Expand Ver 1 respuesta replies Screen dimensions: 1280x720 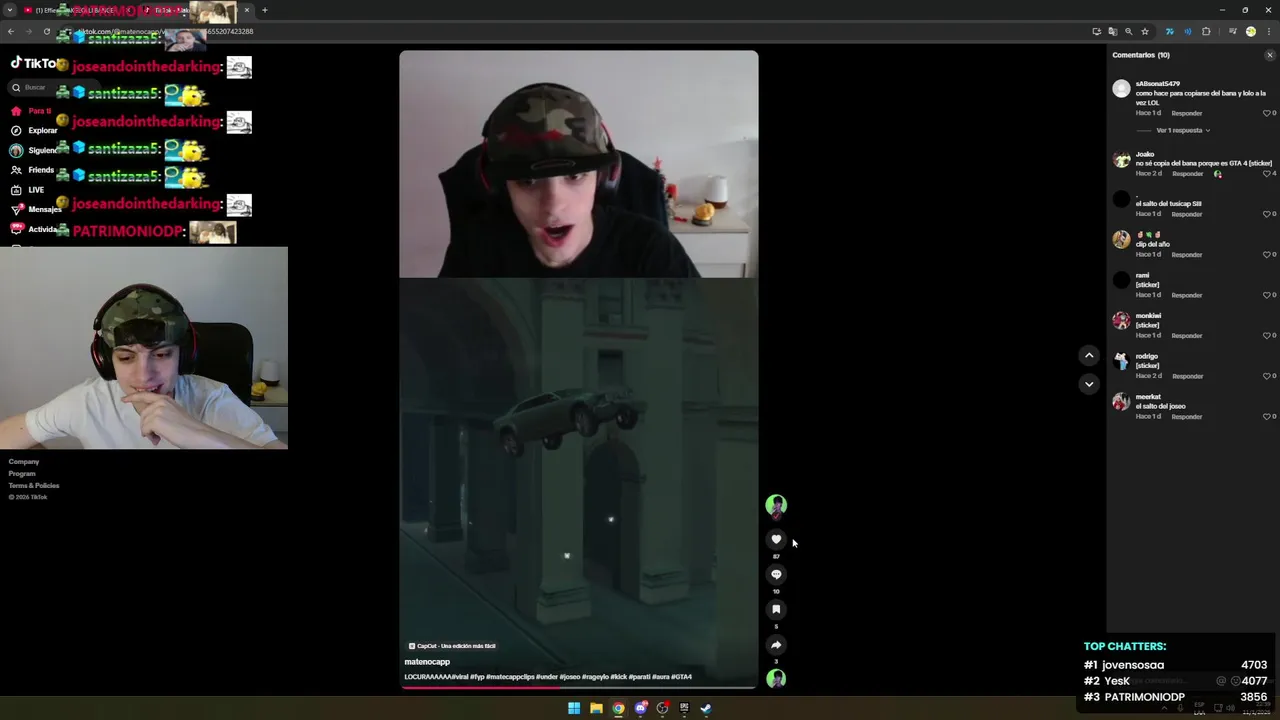[x=1183, y=130]
